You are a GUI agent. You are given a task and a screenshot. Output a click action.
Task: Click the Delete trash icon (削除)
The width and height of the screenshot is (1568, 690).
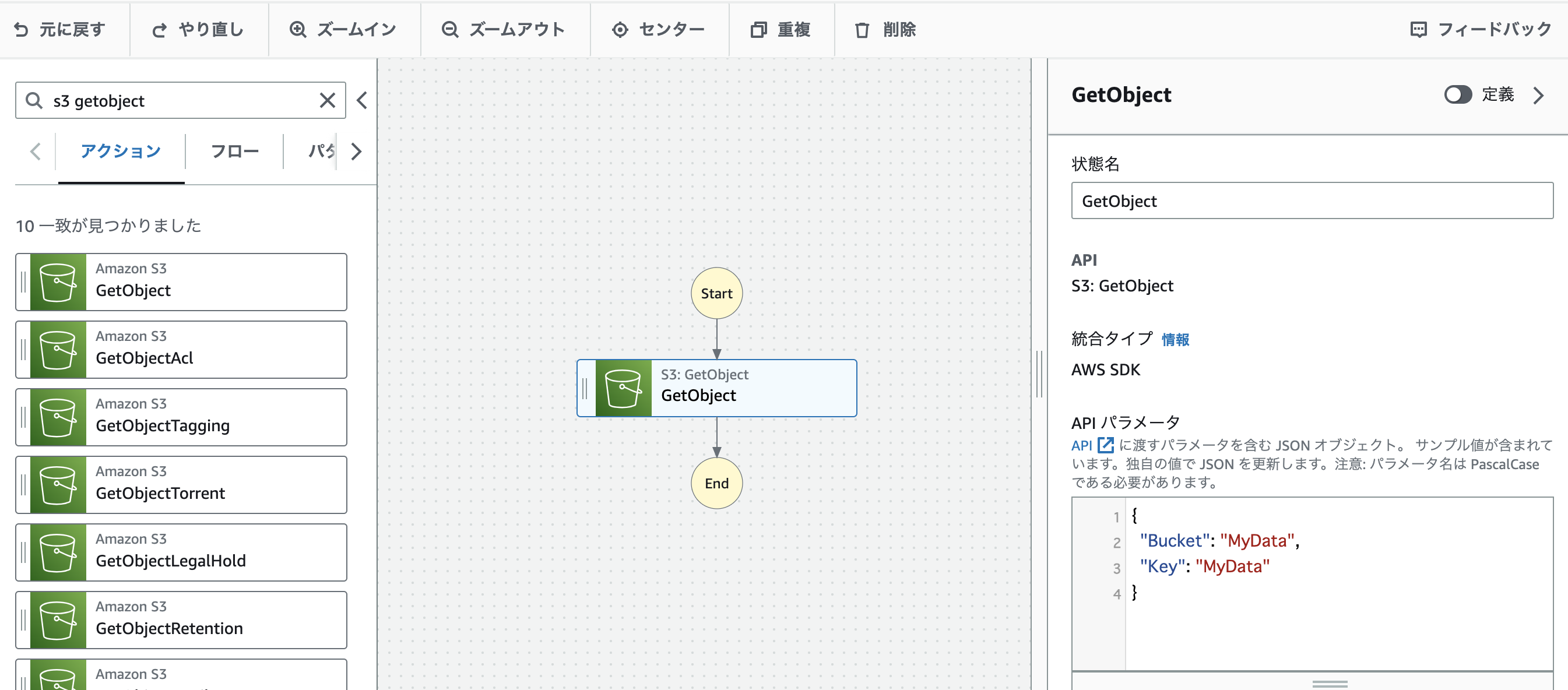click(862, 29)
